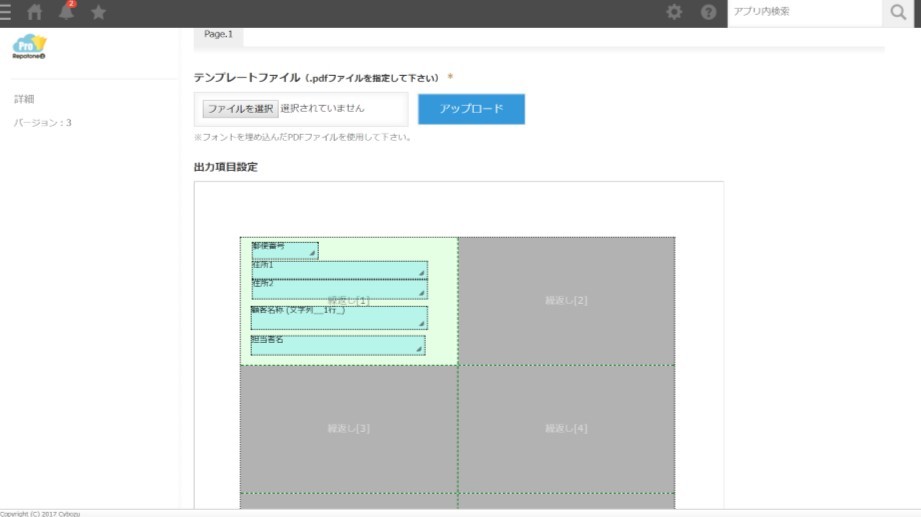Click the ファイルを選択 button

tap(240, 109)
